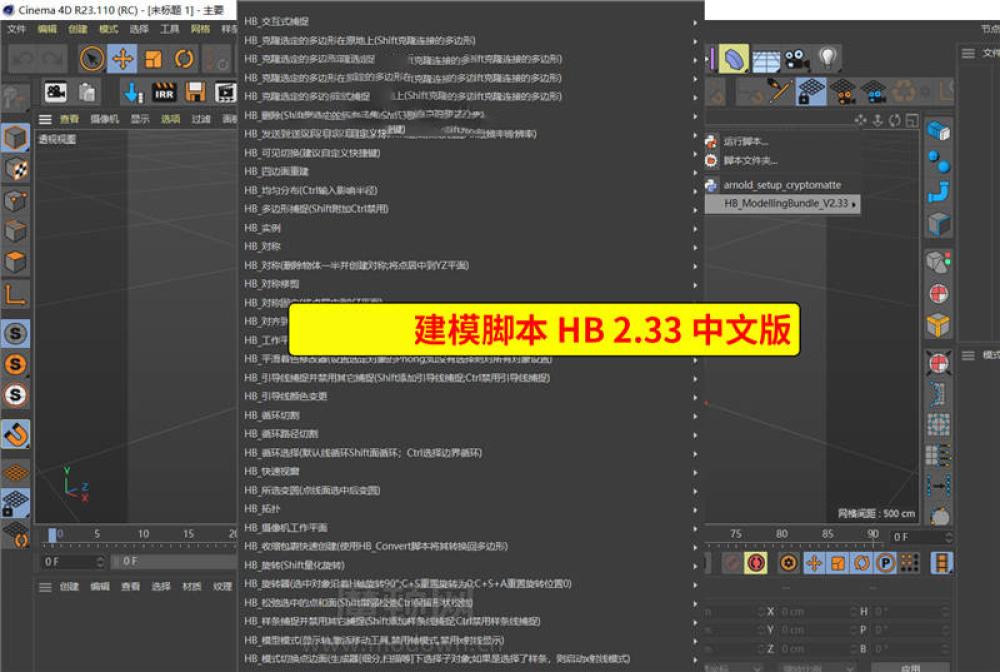
Task: Expand the HB_实例 submenu arrow
Action: 695,229
